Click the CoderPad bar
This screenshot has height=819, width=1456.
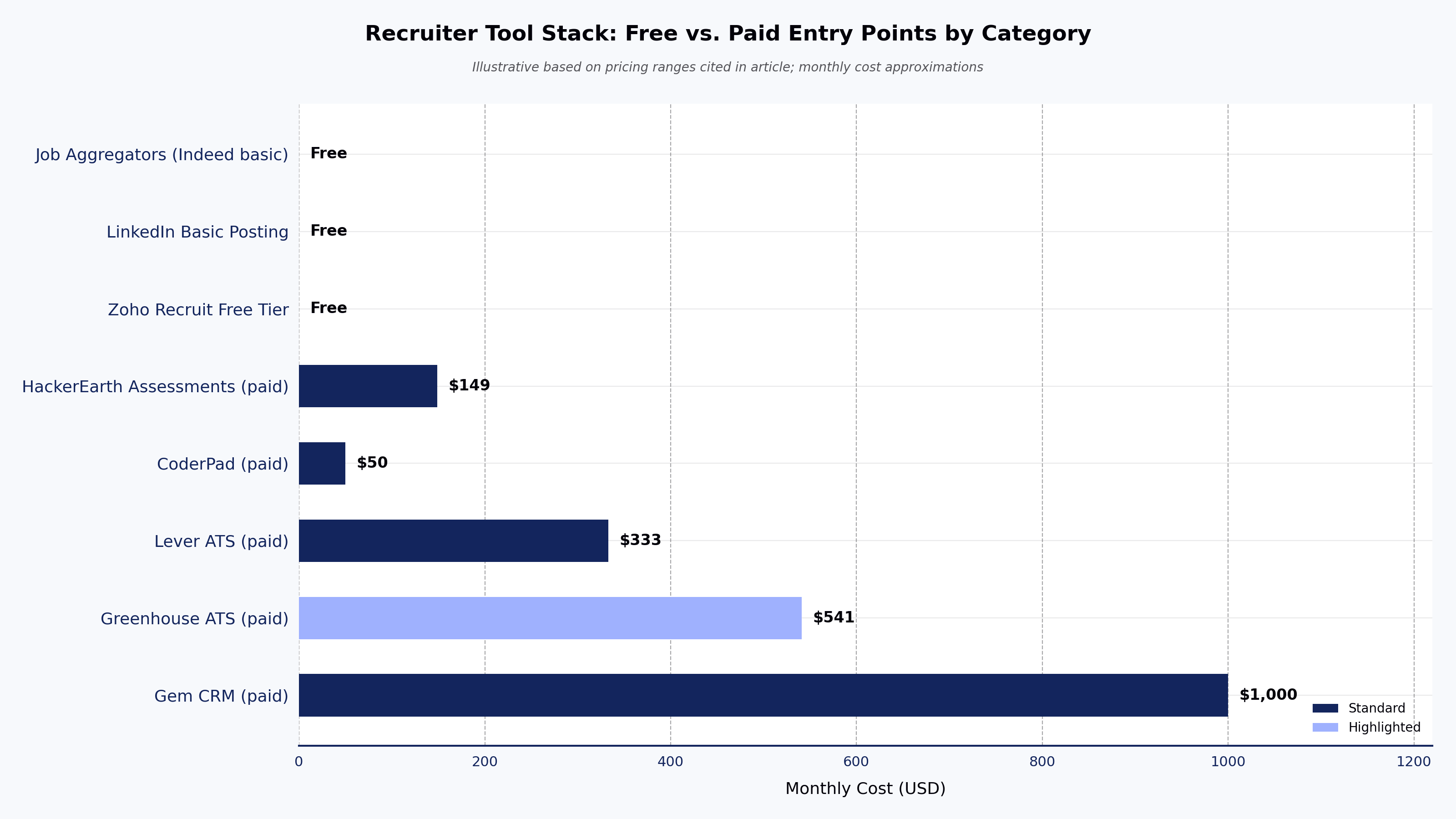pos(322,464)
